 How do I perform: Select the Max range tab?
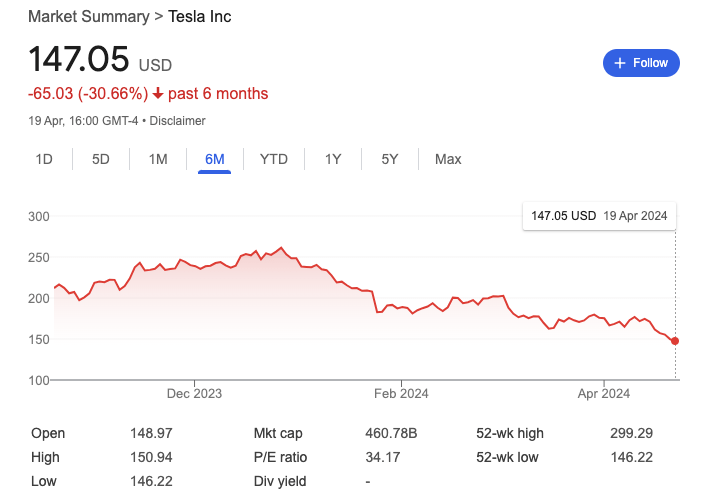pyautogui.click(x=448, y=159)
